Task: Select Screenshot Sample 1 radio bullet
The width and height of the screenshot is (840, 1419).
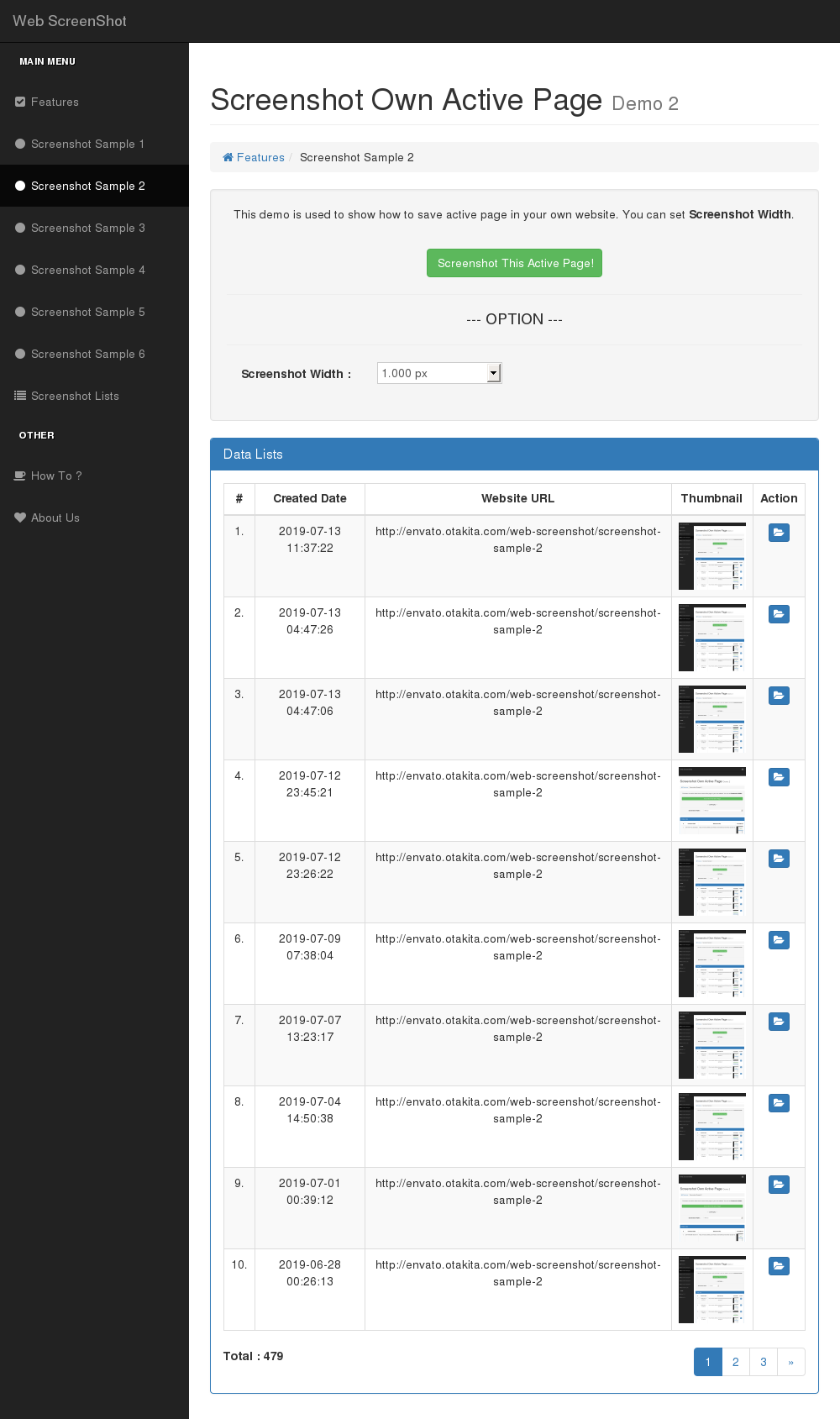Action: pyautogui.click(x=20, y=144)
